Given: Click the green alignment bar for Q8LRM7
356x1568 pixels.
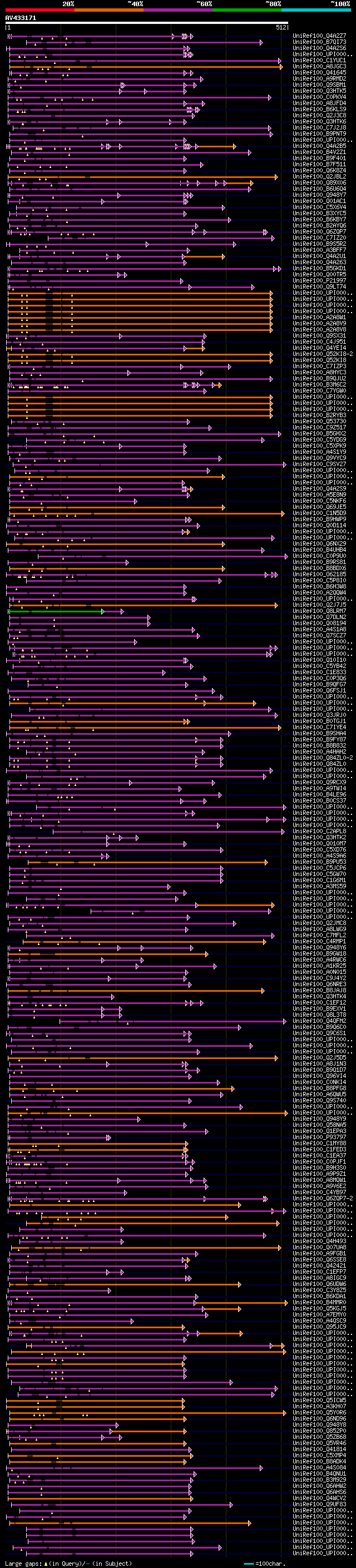Looking at the screenshot, I should tap(57, 611).
